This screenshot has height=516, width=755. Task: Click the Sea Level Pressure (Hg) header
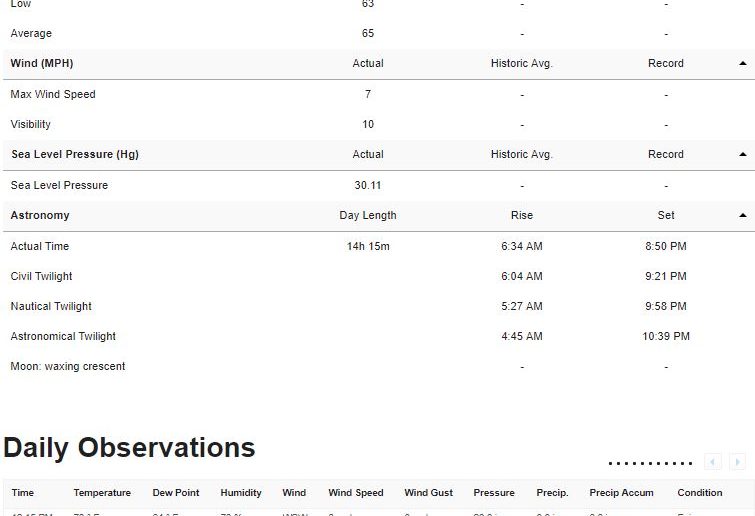[75, 155]
